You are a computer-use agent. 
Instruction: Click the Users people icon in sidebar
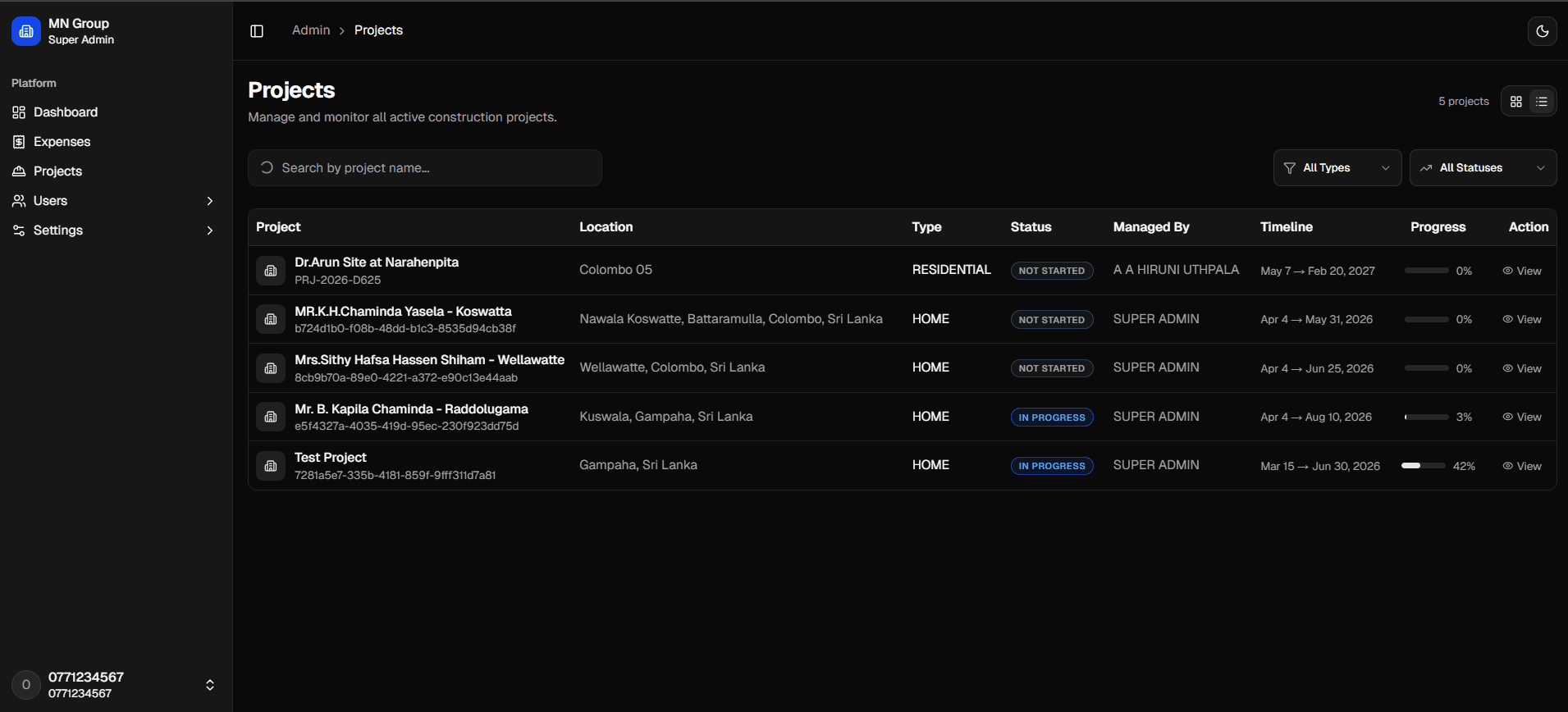[x=19, y=201]
